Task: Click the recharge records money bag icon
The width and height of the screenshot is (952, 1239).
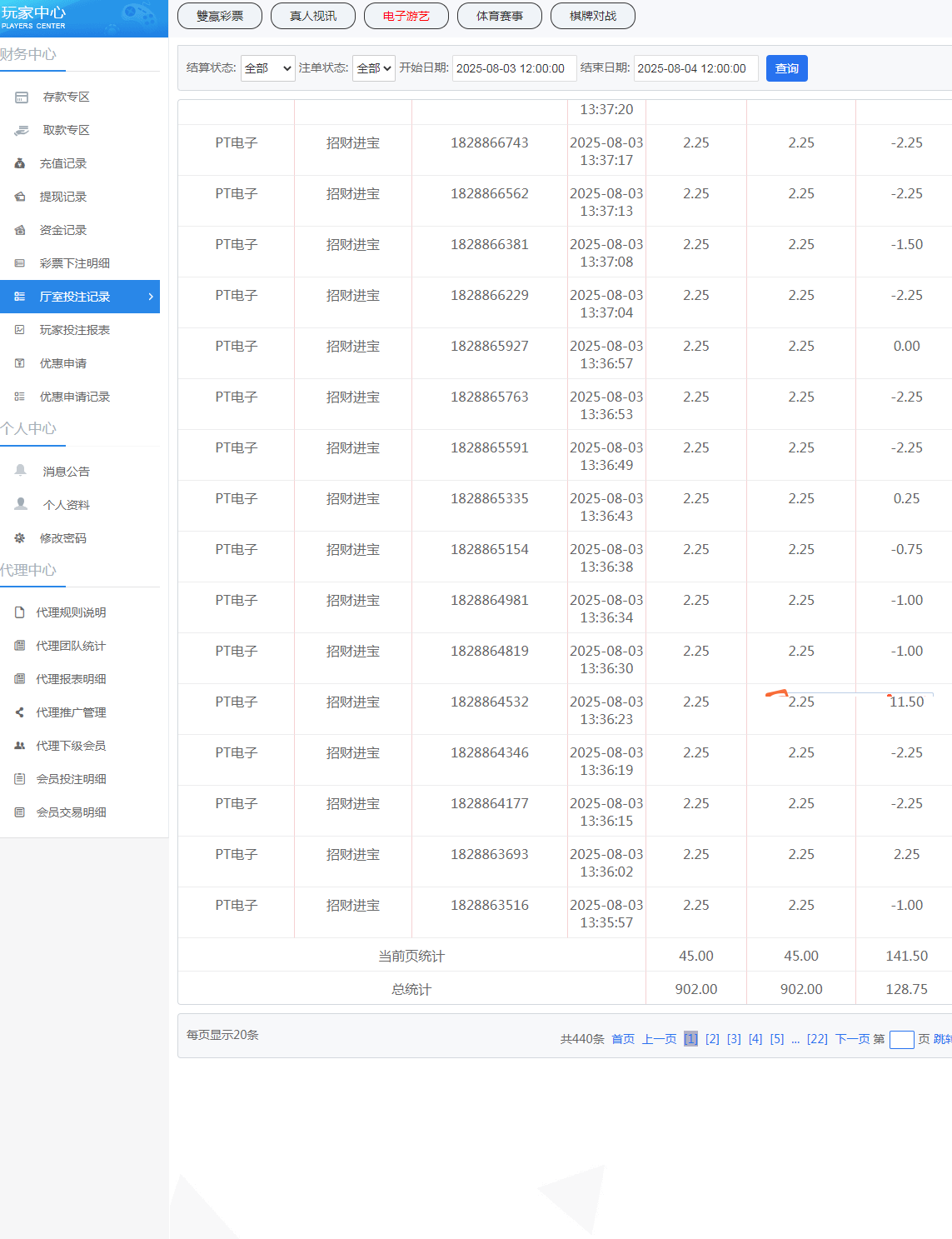Action: pyautogui.click(x=20, y=164)
